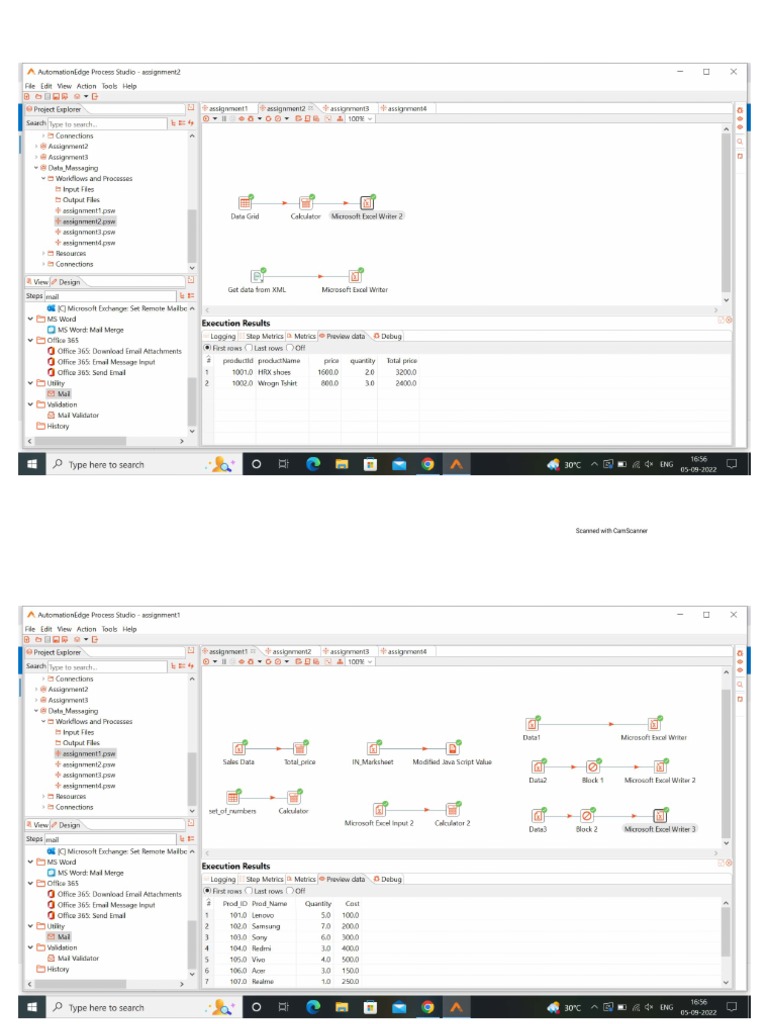Open the Action menu in assignment1 window
This screenshot has height=1024, width=768.
[86, 629]
